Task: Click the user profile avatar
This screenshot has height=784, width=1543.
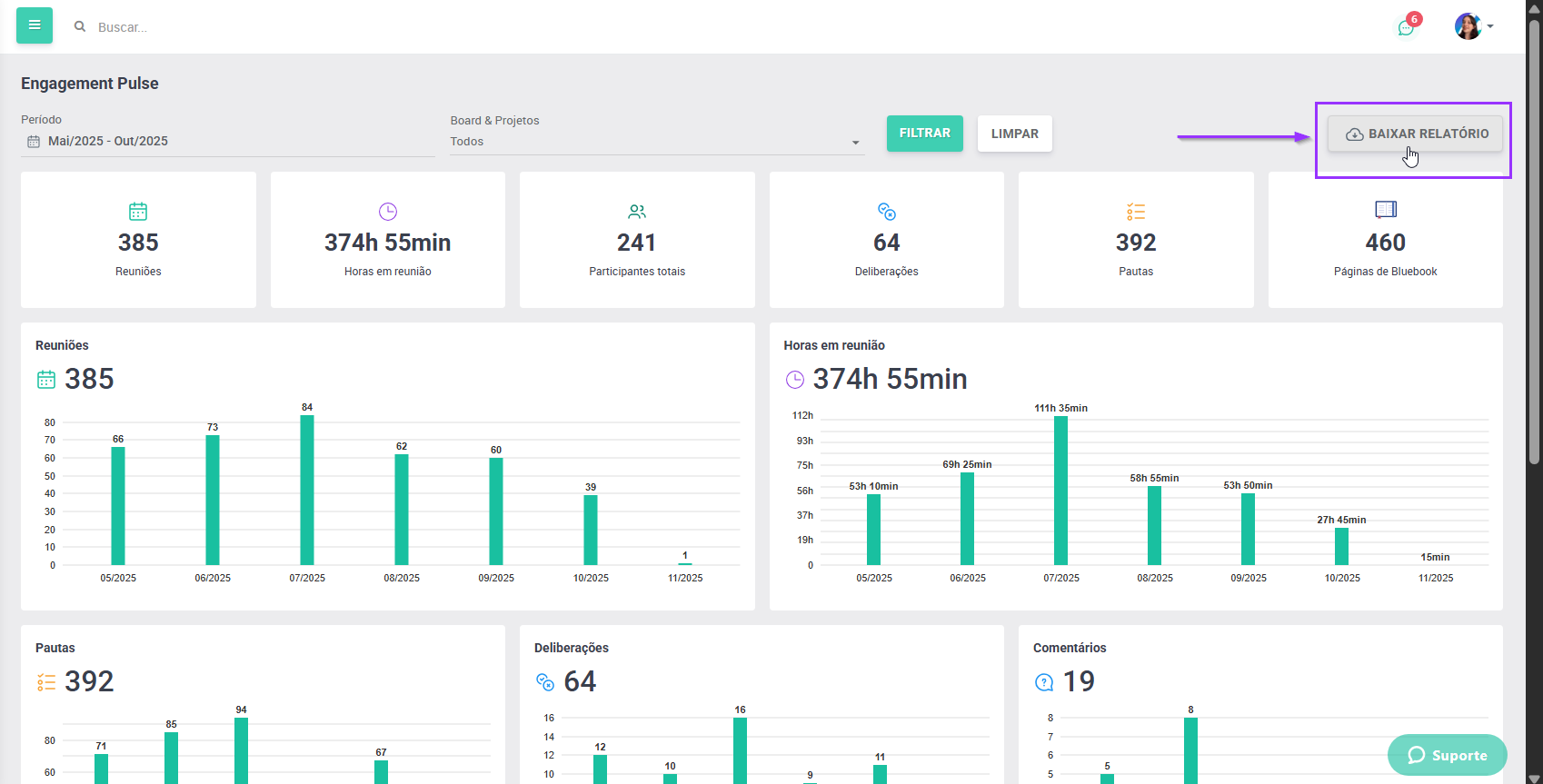Action: click(1467, 26)
